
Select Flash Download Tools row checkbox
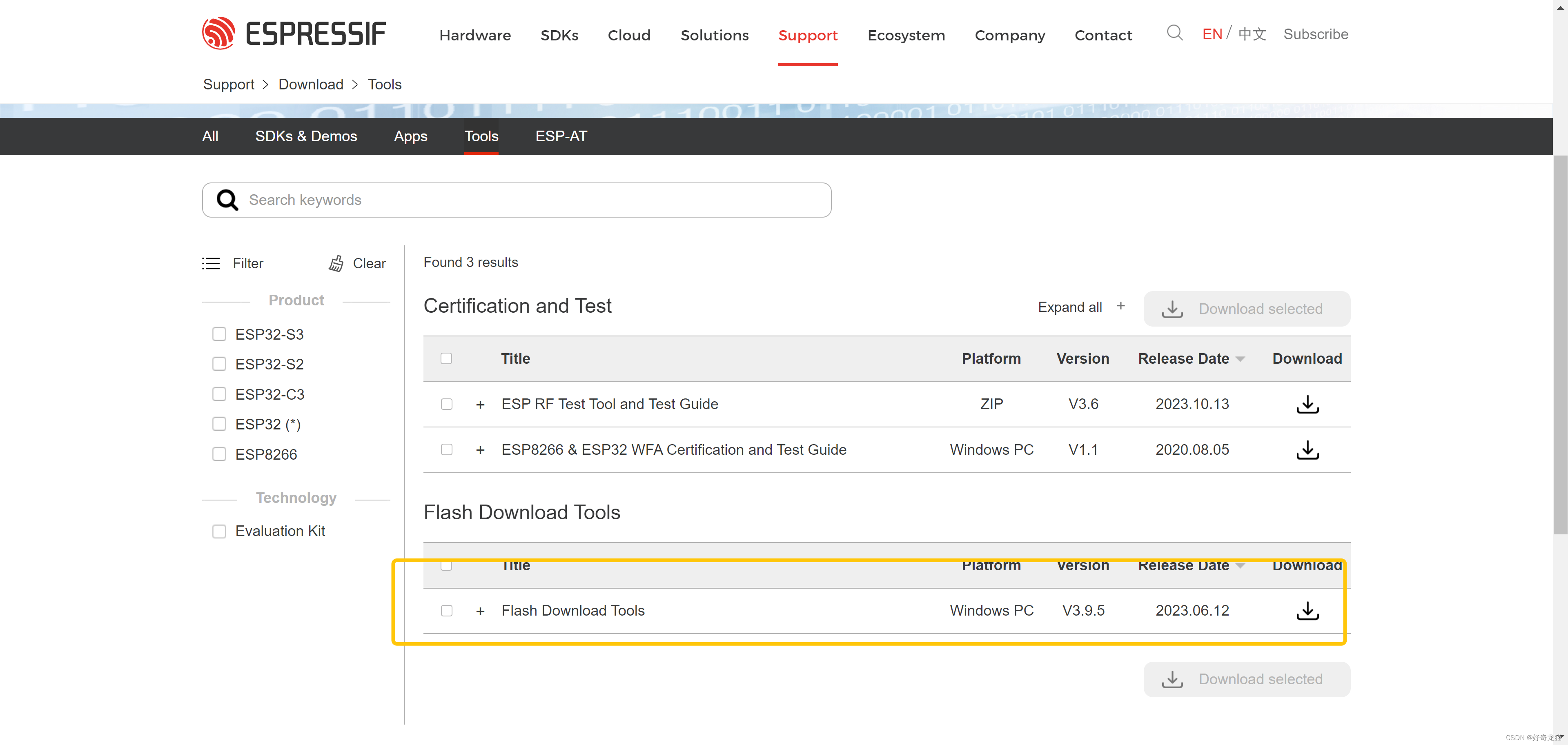pyautogui.click(x=446, y=610)
